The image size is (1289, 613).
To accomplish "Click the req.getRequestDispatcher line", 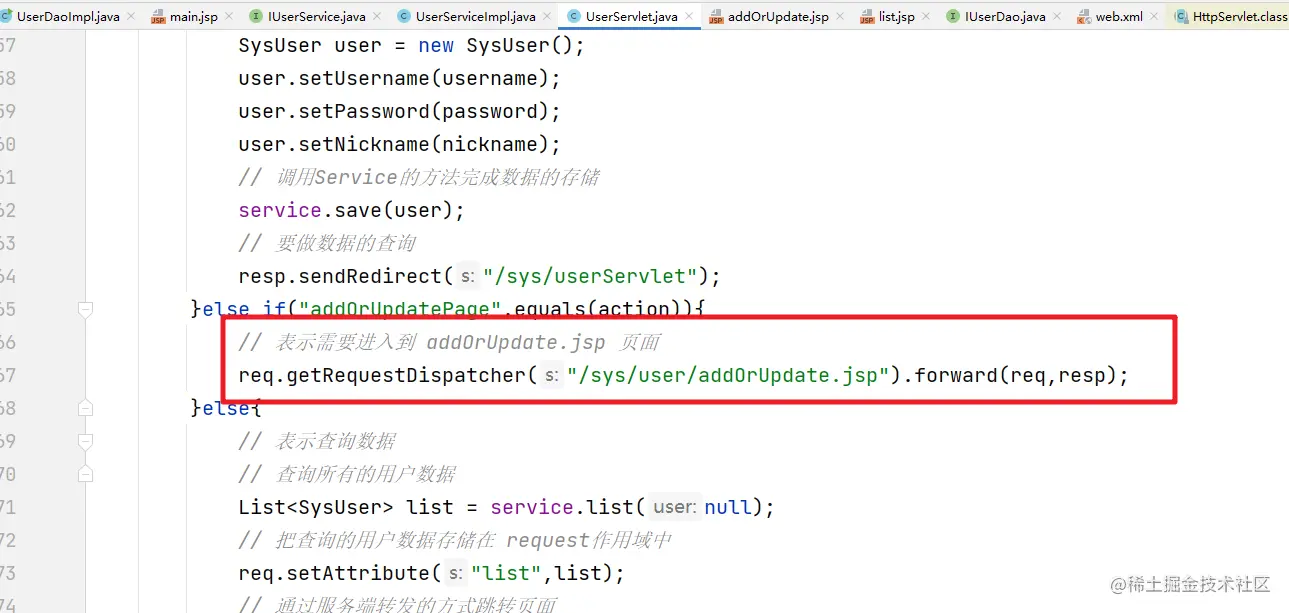I will click(683, 375).
